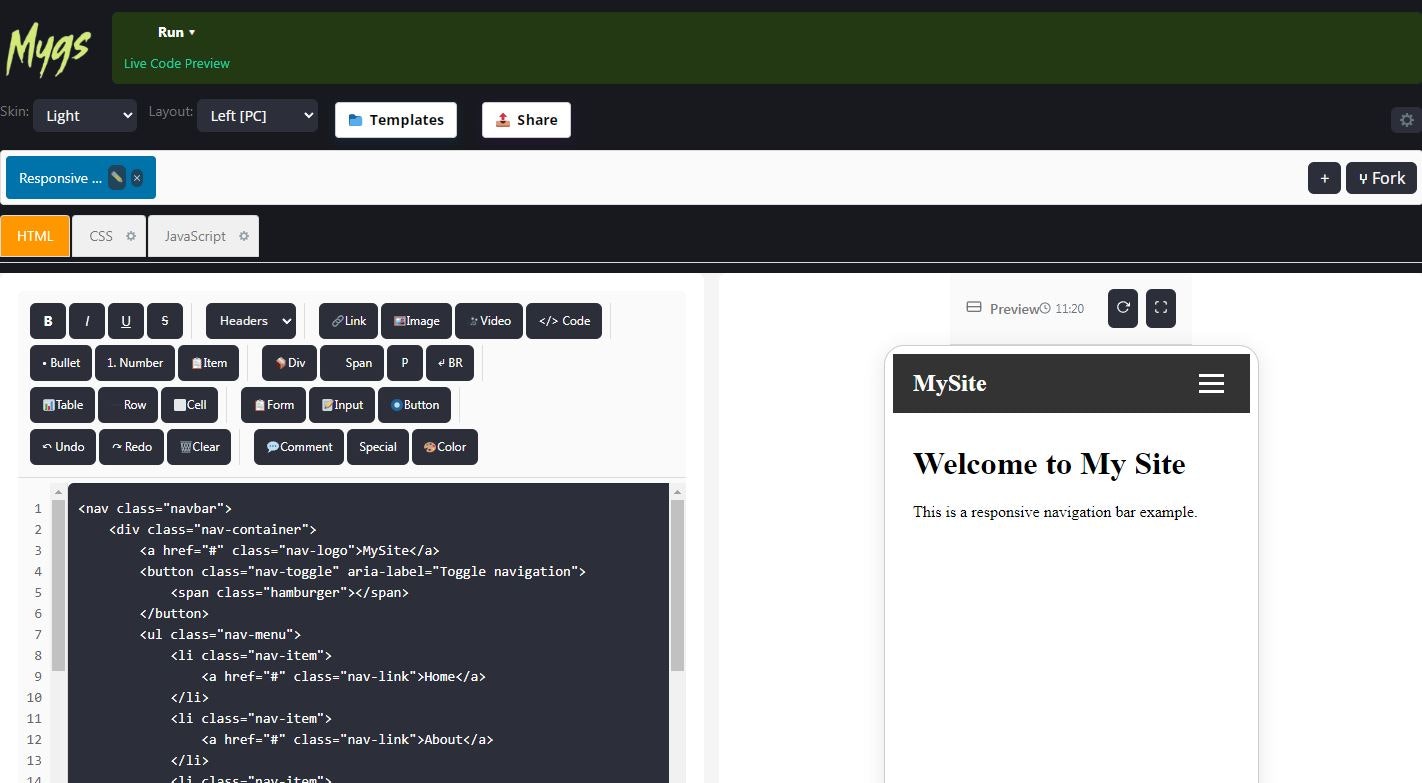The width and height of the screenshot is (1422, 783).
Task: Apply Italic formatting button
Action: (x=87, y=321)
